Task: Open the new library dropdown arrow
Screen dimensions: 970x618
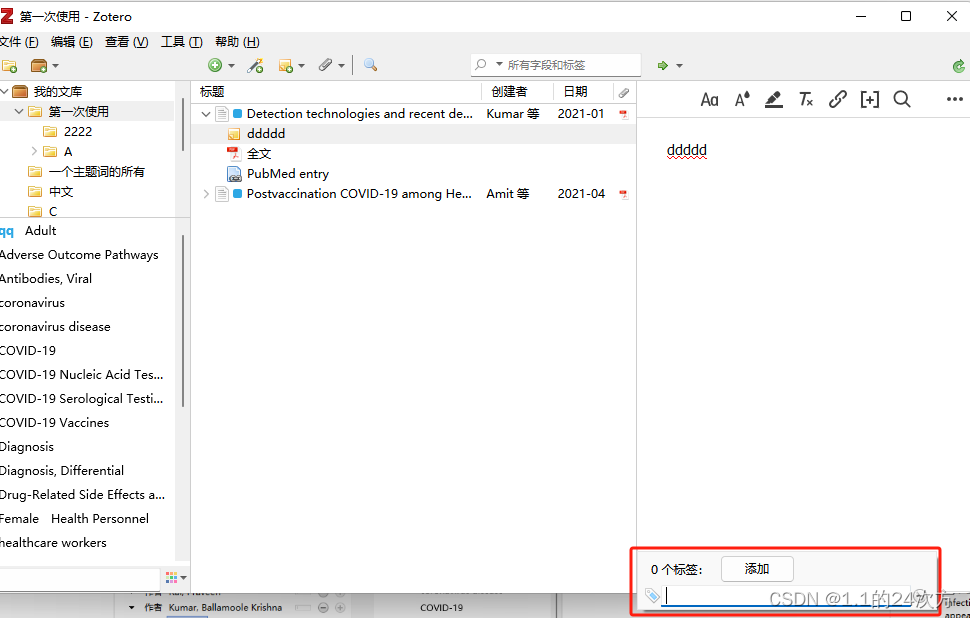Action: pyautogui.click(x=55, y=66)
